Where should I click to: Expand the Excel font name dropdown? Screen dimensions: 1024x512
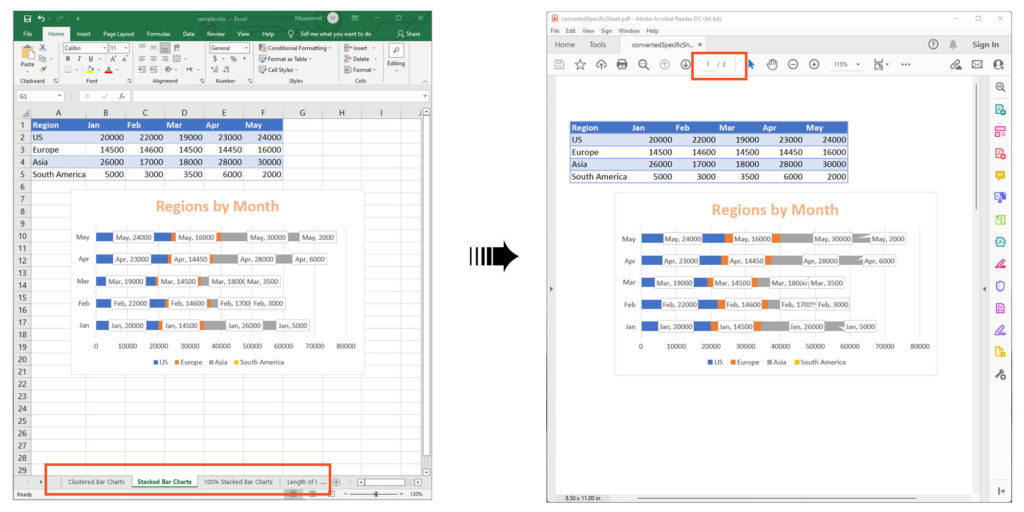103,48
